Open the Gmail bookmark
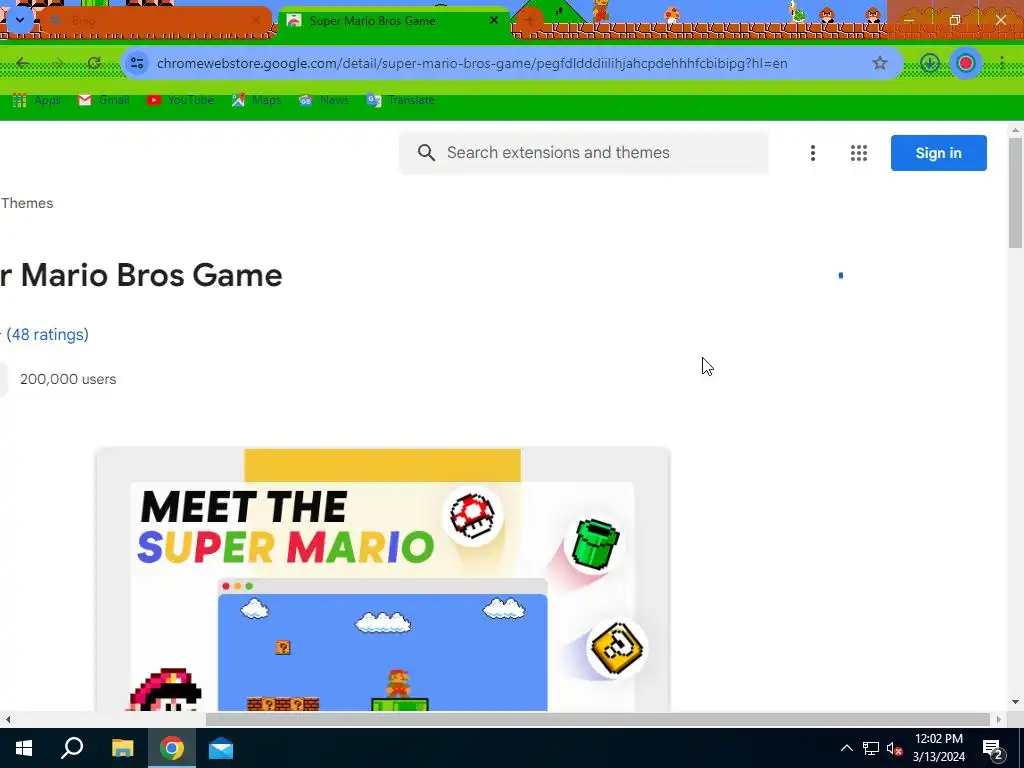1024x768 pixels. (x=104, y=100)
